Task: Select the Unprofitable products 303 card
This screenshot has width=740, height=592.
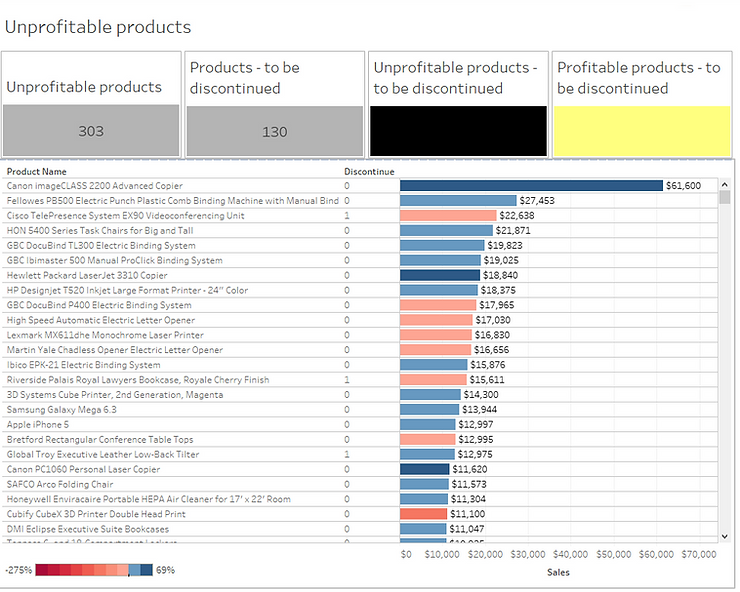Action: [x=91, y=104]
